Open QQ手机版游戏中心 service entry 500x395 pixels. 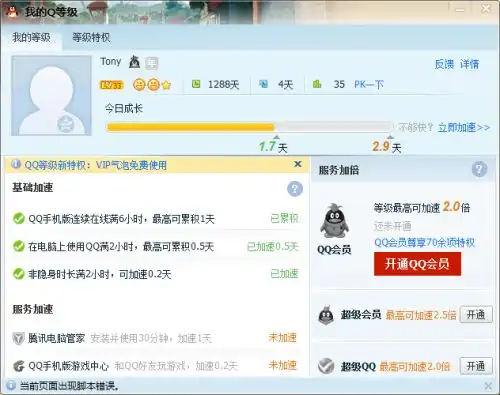click(x=68, y=366)
